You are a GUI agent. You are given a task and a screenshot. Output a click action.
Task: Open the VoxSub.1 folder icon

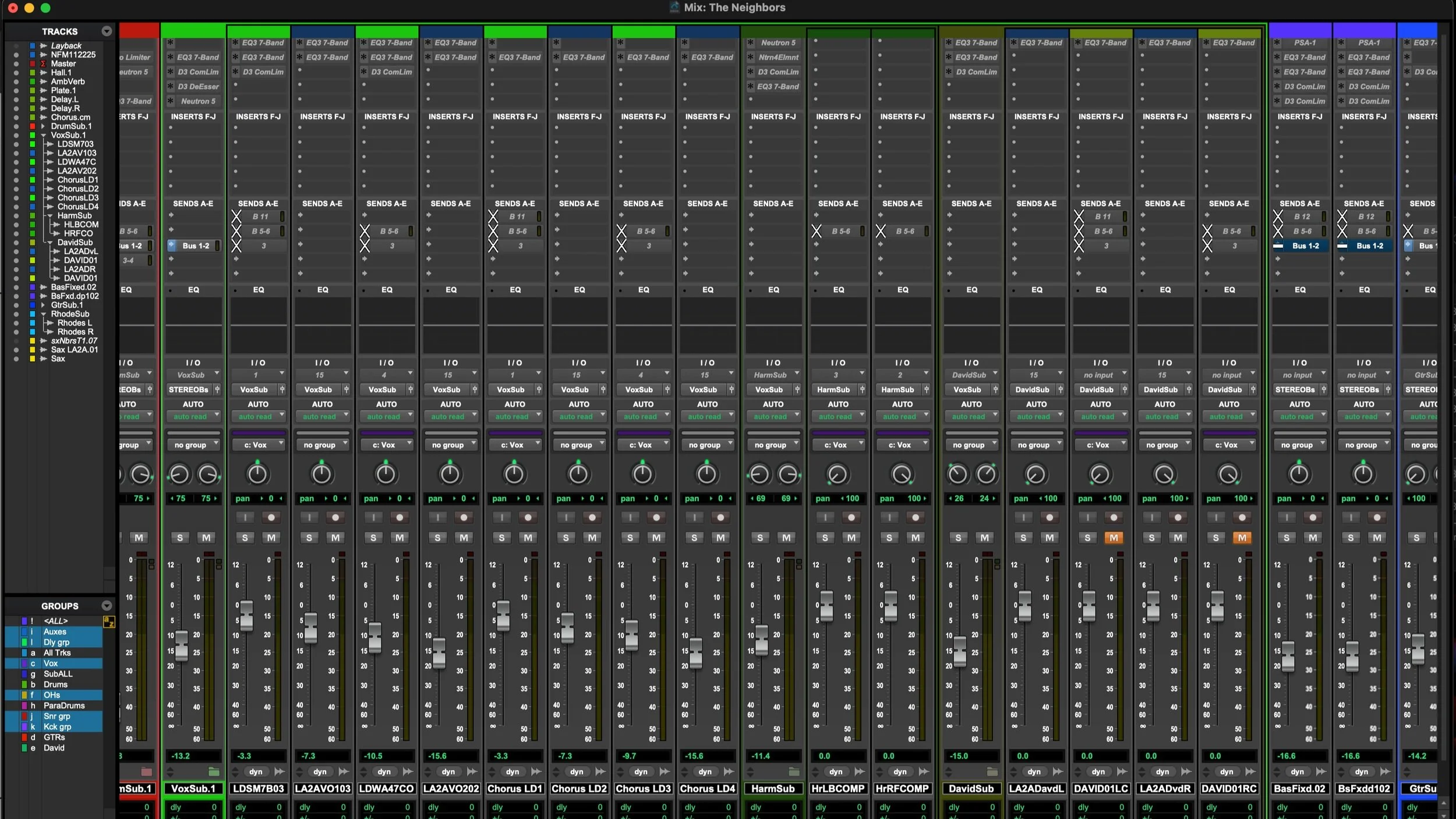(214, 772)
